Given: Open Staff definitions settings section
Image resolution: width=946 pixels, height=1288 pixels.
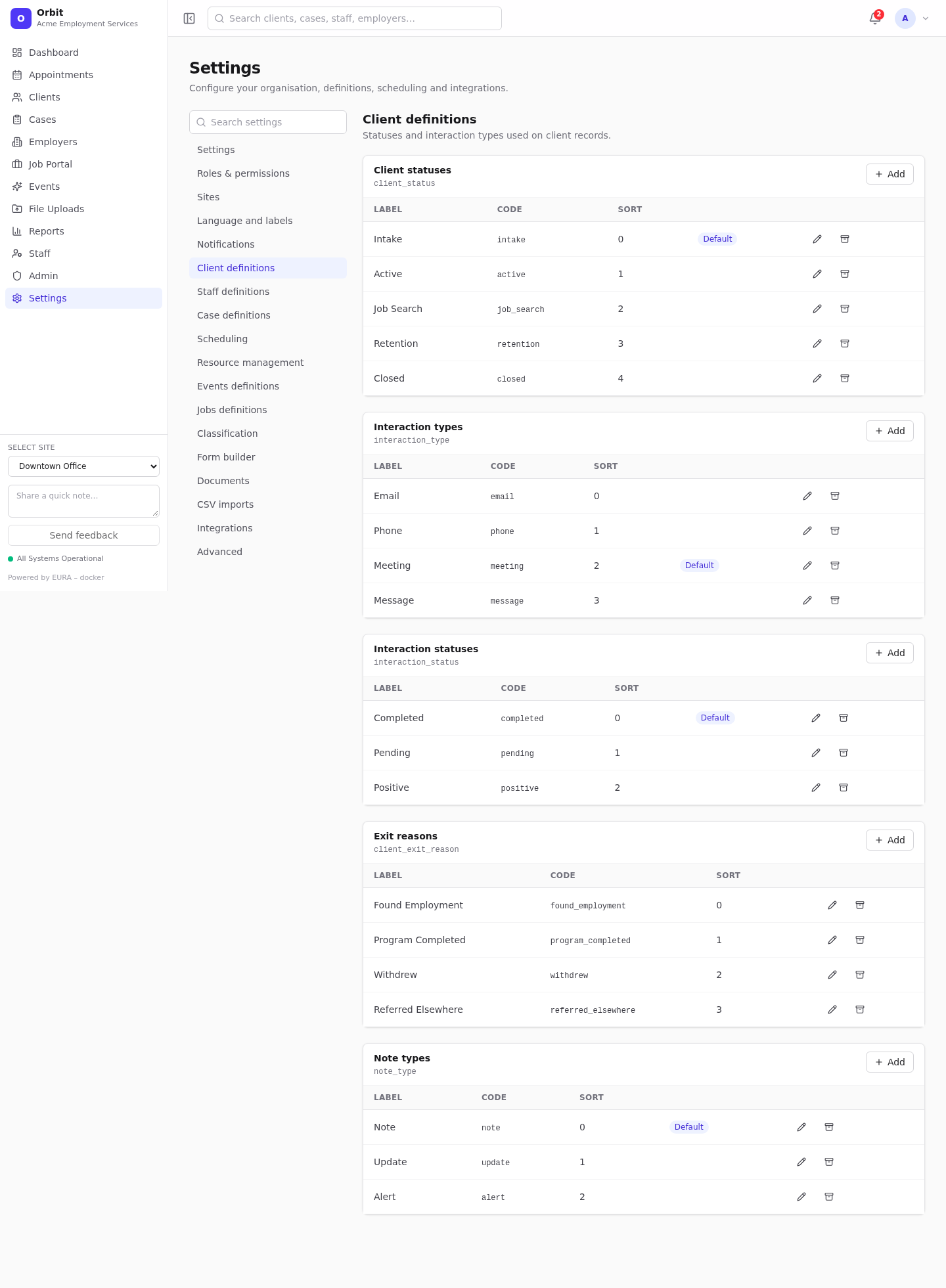Looking at the screenshot, I should point(268,292).
